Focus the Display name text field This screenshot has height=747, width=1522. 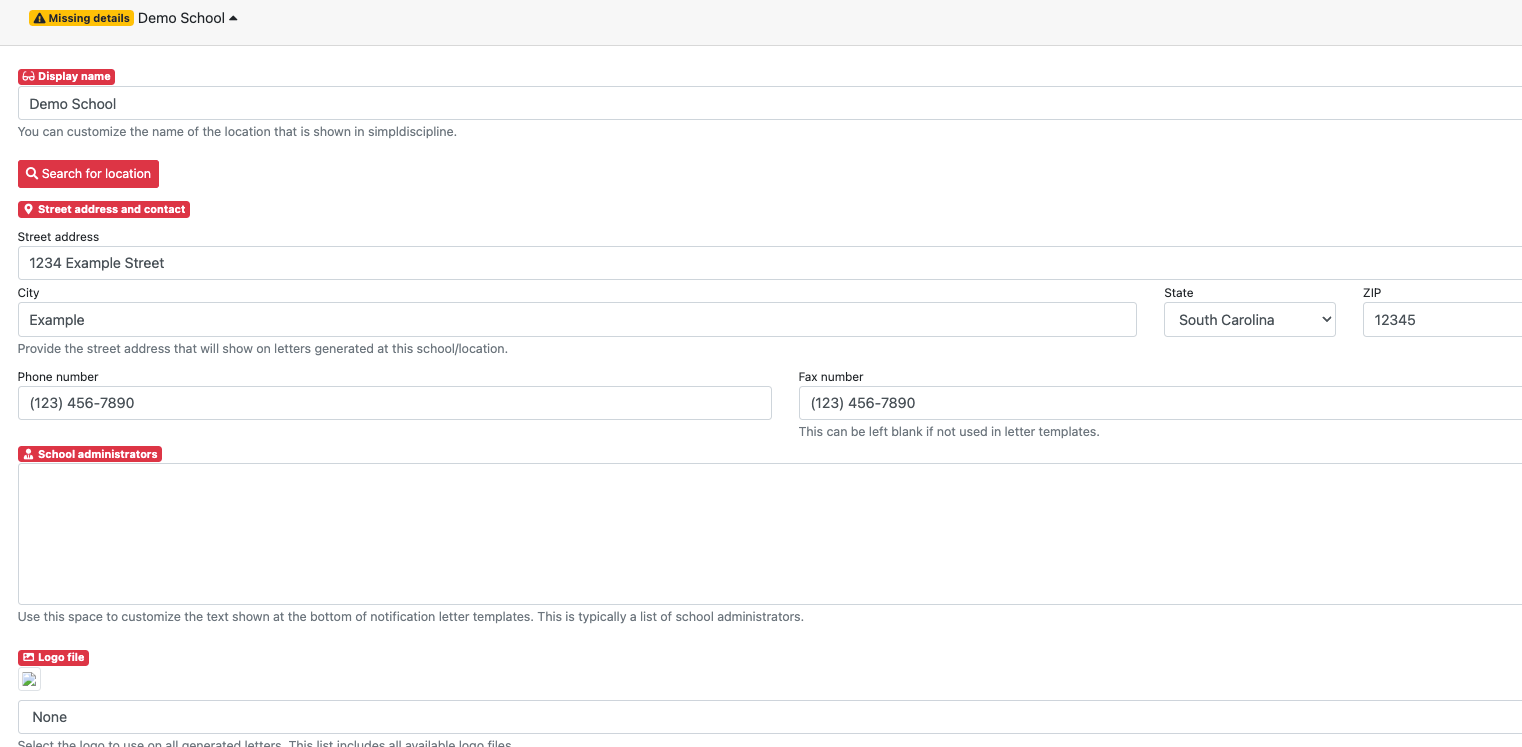(770, 104)
